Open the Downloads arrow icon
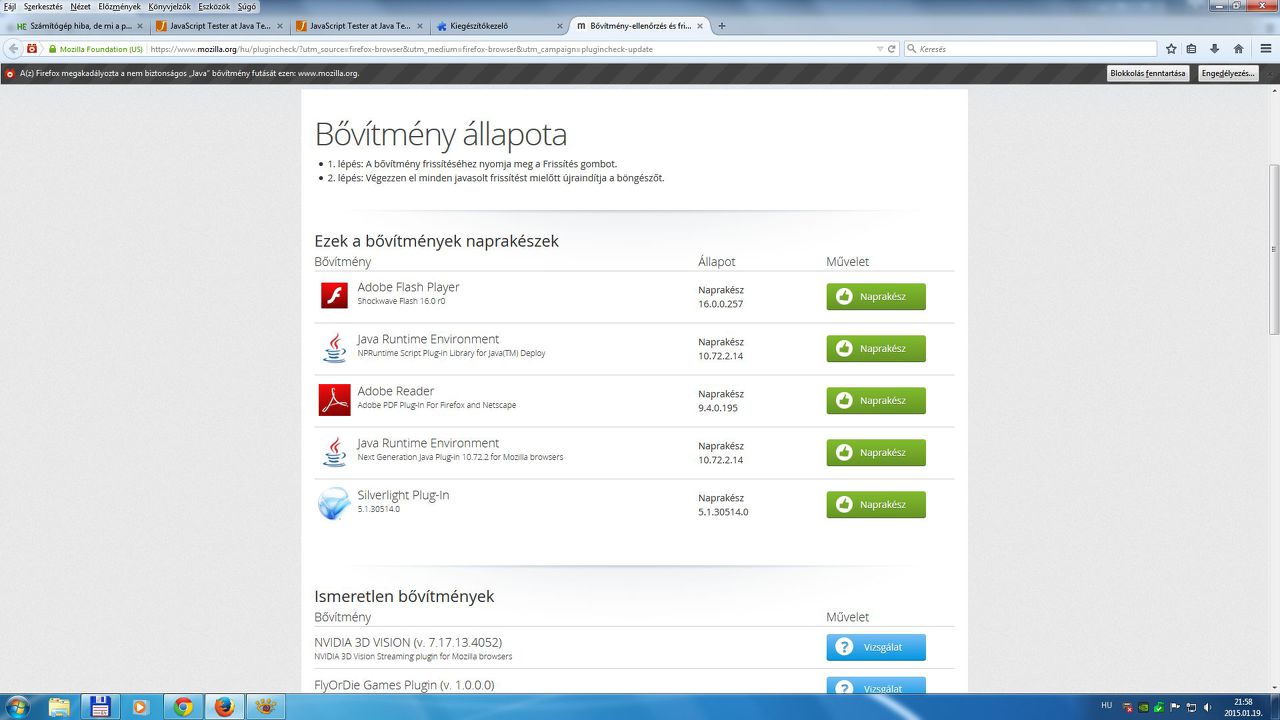The image size is (1280, 720). click(1215, 48)
